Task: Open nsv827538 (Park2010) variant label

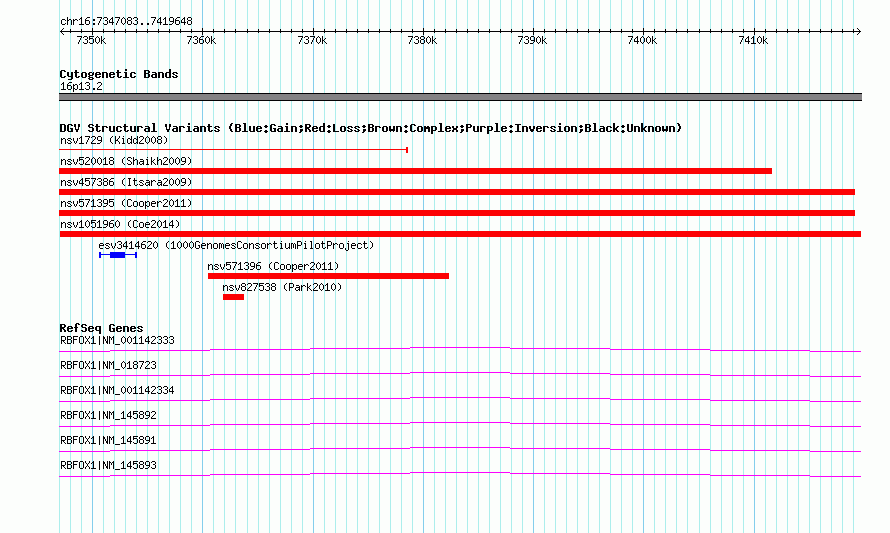Action: click(282, 287)
